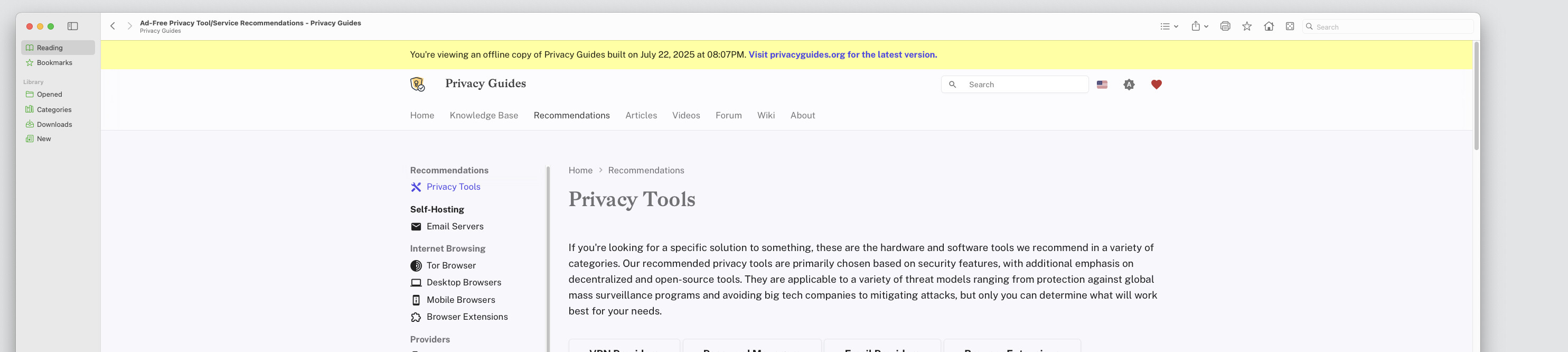
Task: Toggle the left sidebar visibility
Action: [72, 26]
